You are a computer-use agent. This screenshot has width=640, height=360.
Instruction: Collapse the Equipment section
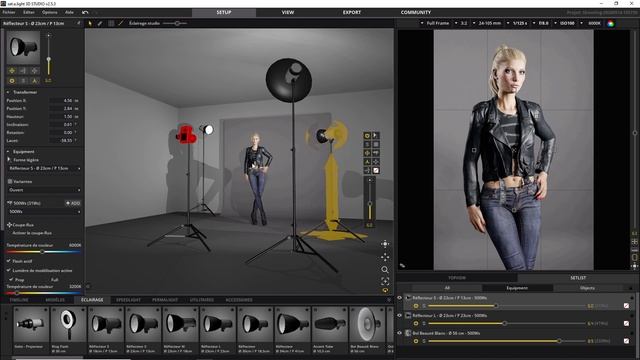tap(8, 151)
